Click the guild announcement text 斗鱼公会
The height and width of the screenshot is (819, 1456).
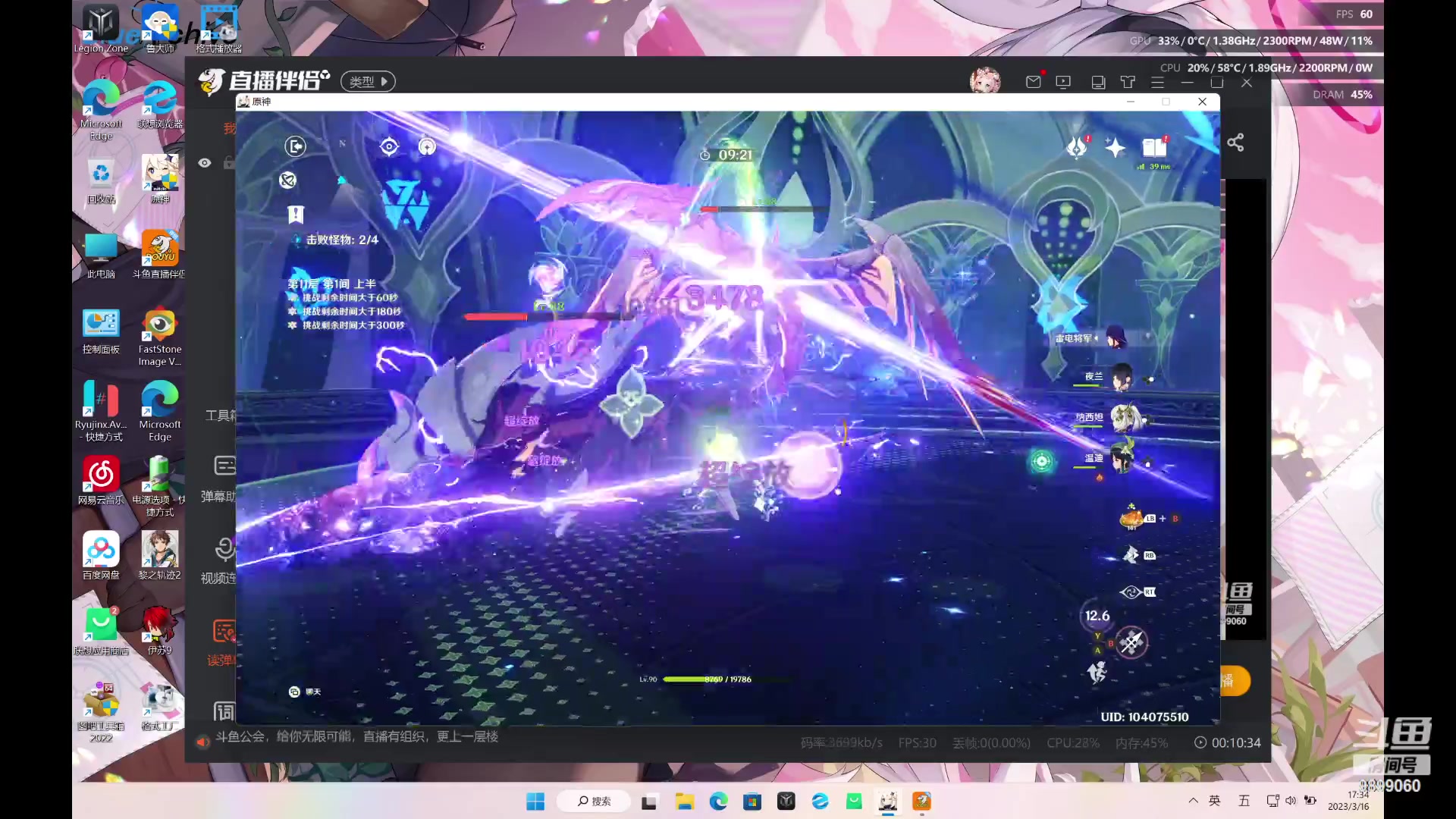(356, 737)
